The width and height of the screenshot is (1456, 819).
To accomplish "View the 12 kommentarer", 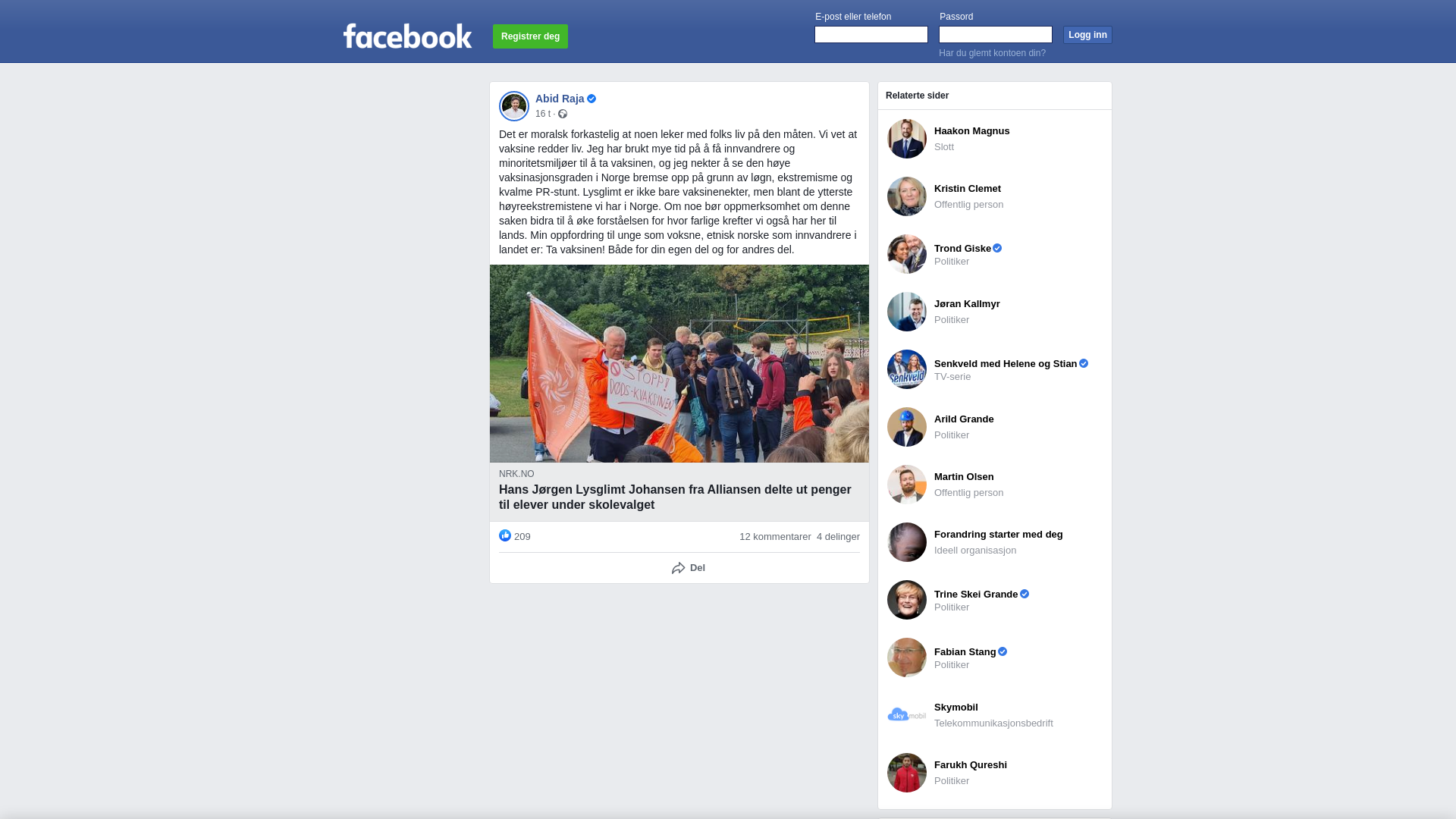I will (x=775, y=537).
